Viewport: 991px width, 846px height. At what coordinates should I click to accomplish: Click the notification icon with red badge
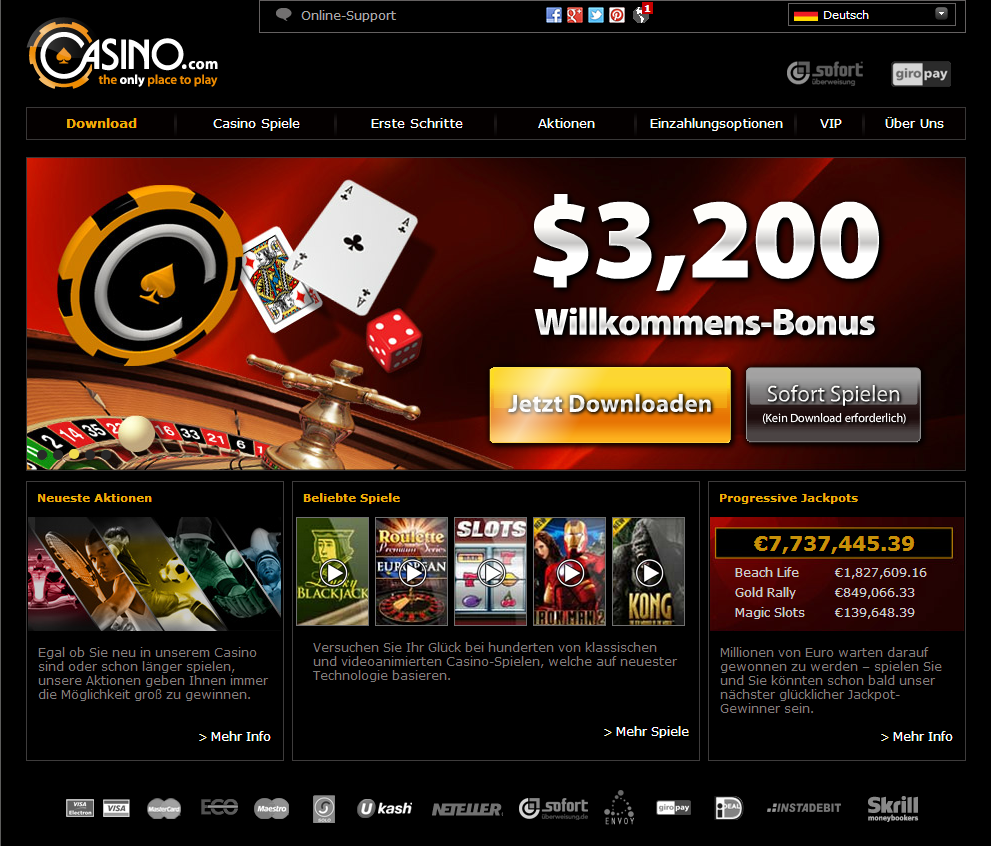[642, 13]
